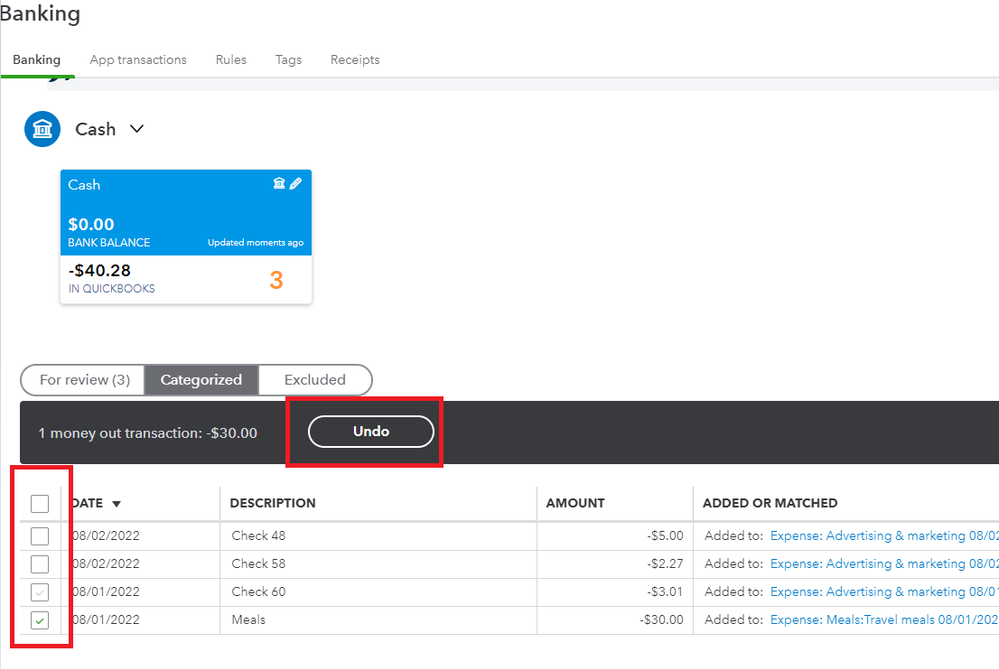Uncheck the Meals transaction checkbox

[x=40, y=620]
